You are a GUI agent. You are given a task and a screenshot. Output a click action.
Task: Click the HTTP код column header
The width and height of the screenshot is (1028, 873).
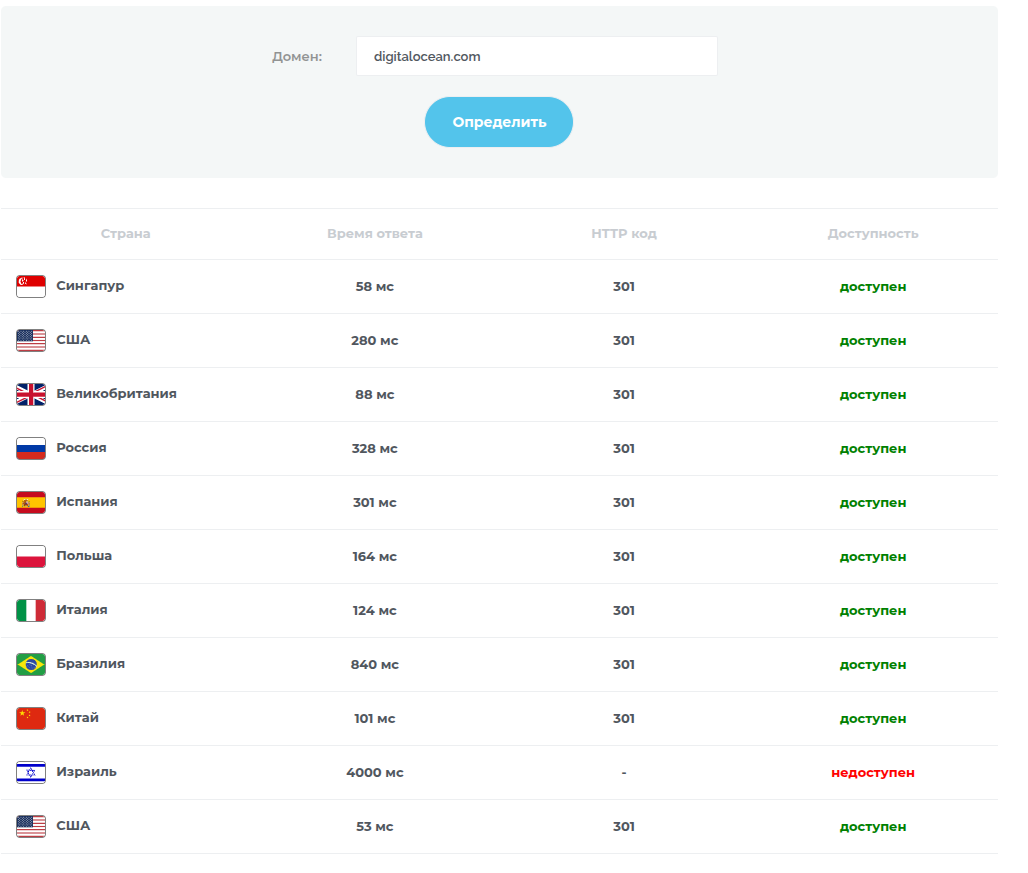[623, 233]
